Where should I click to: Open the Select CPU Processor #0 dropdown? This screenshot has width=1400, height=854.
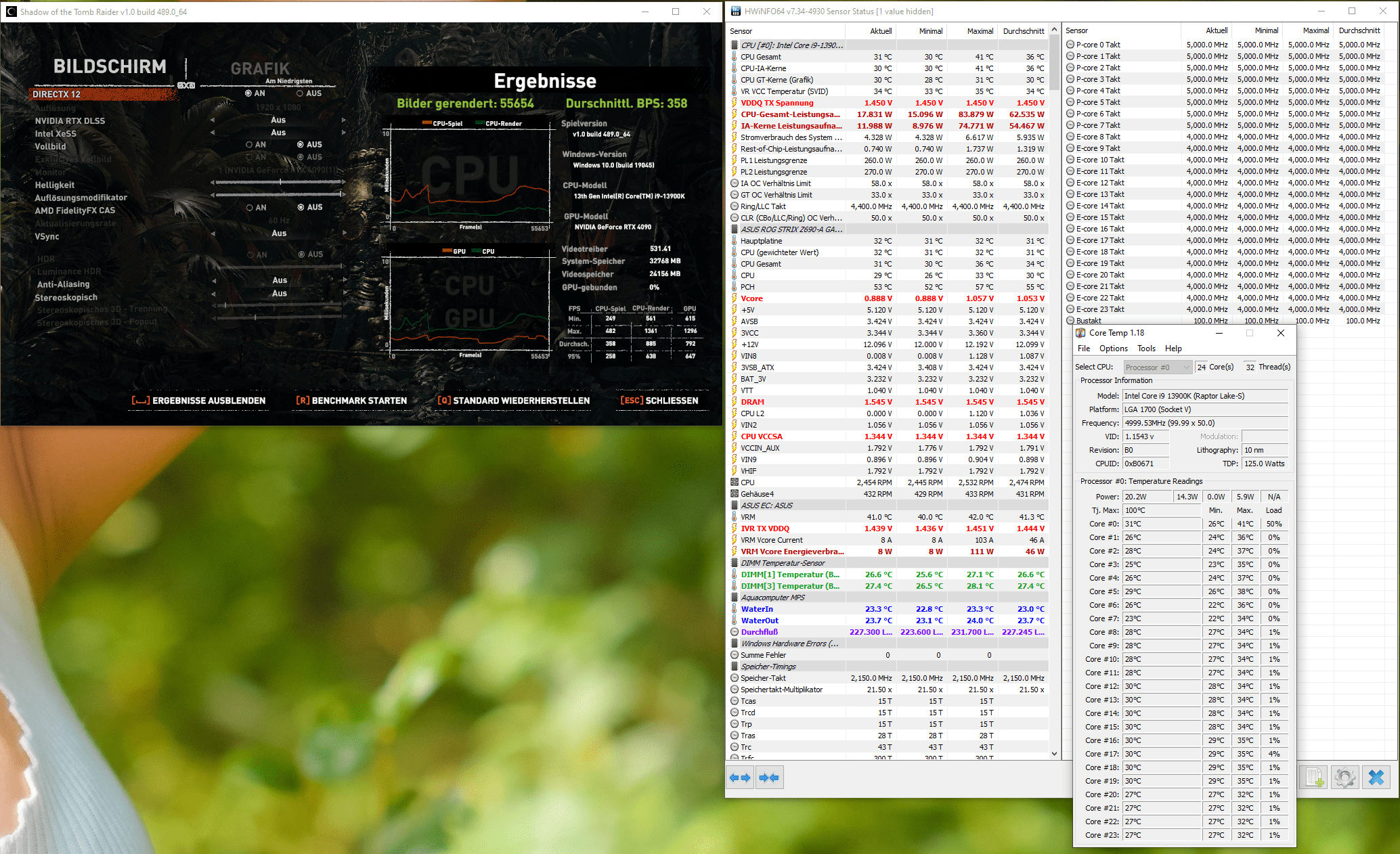[1157, 367]
